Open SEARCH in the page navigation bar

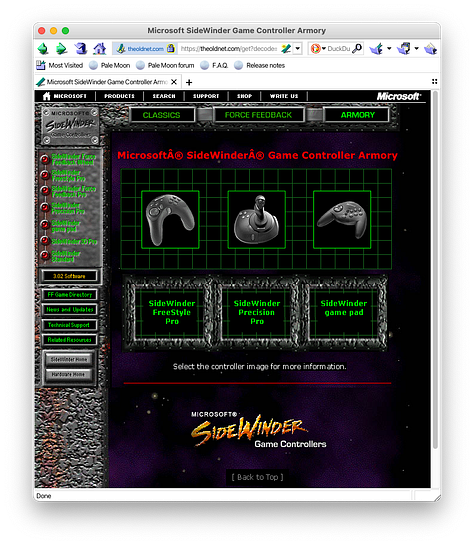click(x=164, y=96)
